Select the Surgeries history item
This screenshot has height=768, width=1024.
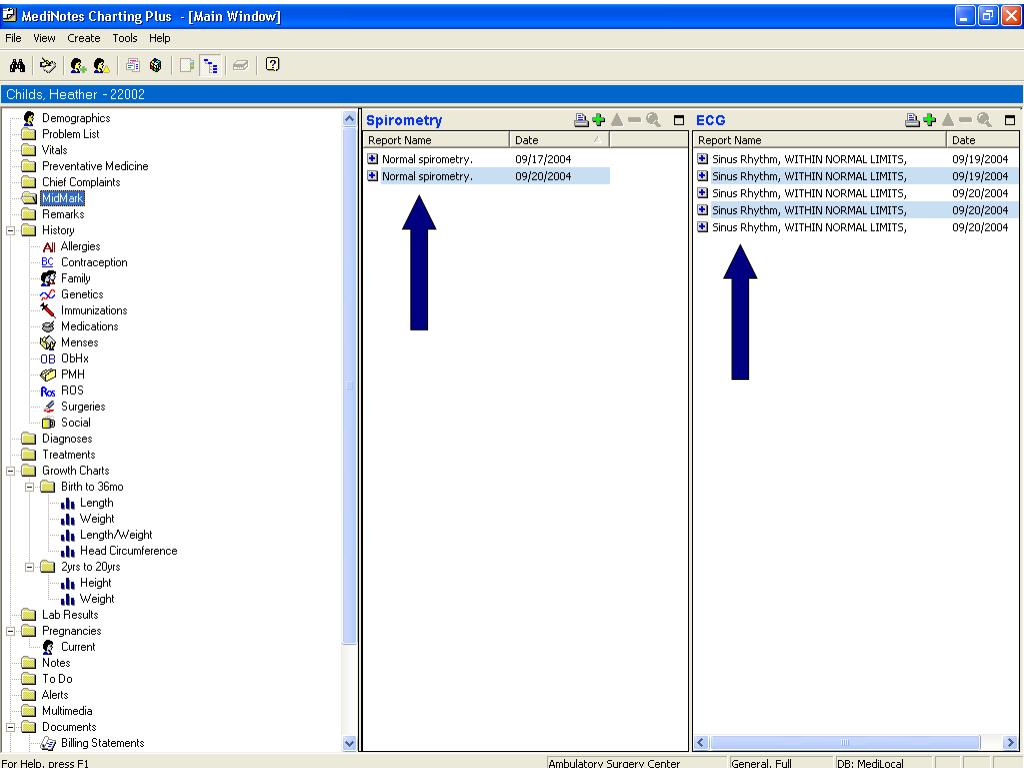click(x=83, y=406)
